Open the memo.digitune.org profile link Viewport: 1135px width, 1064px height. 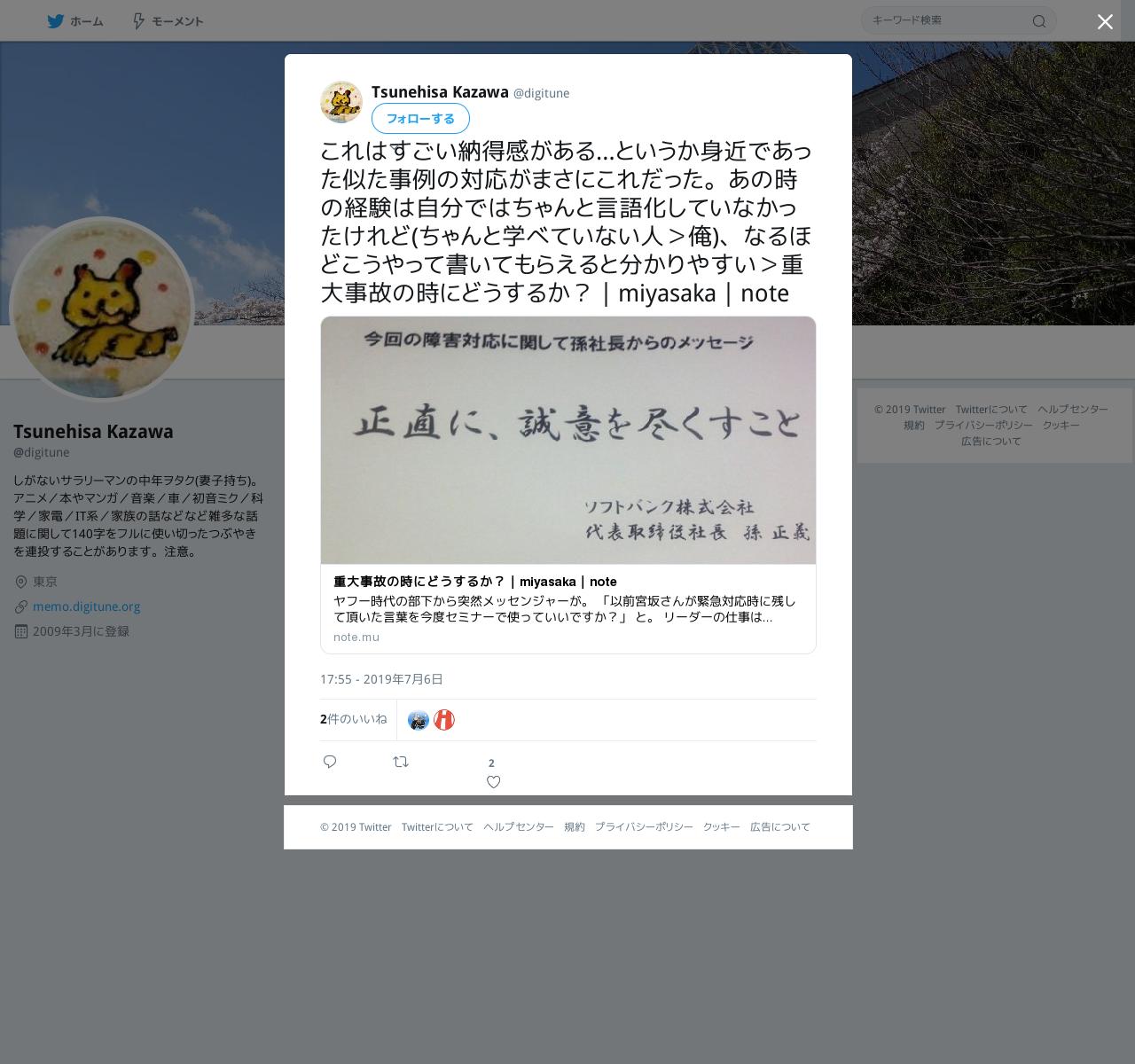coord(87,606)
